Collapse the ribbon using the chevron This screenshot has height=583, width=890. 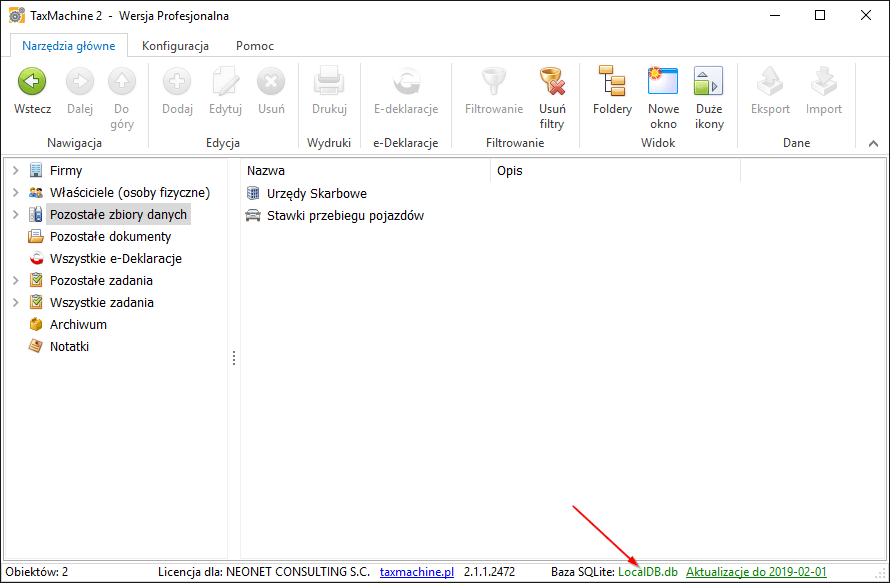point(873,144)
